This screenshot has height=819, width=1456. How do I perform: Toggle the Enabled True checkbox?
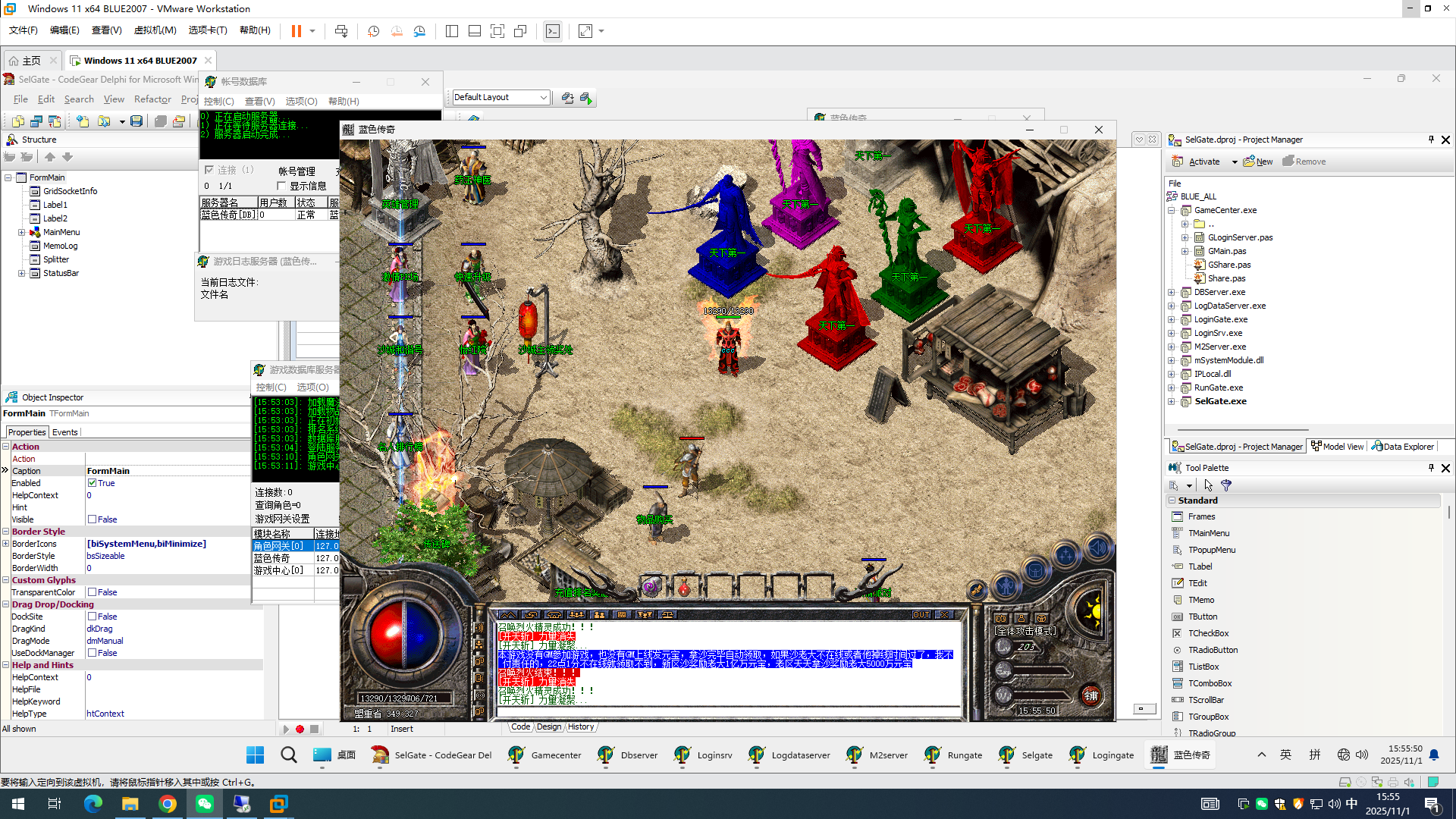(x=92, y=483)
